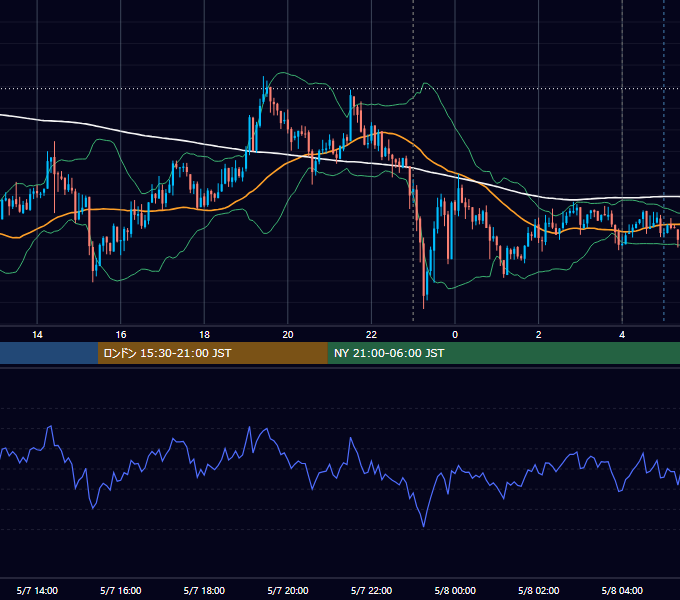Click the 14 hour axis label

(37, 335)
